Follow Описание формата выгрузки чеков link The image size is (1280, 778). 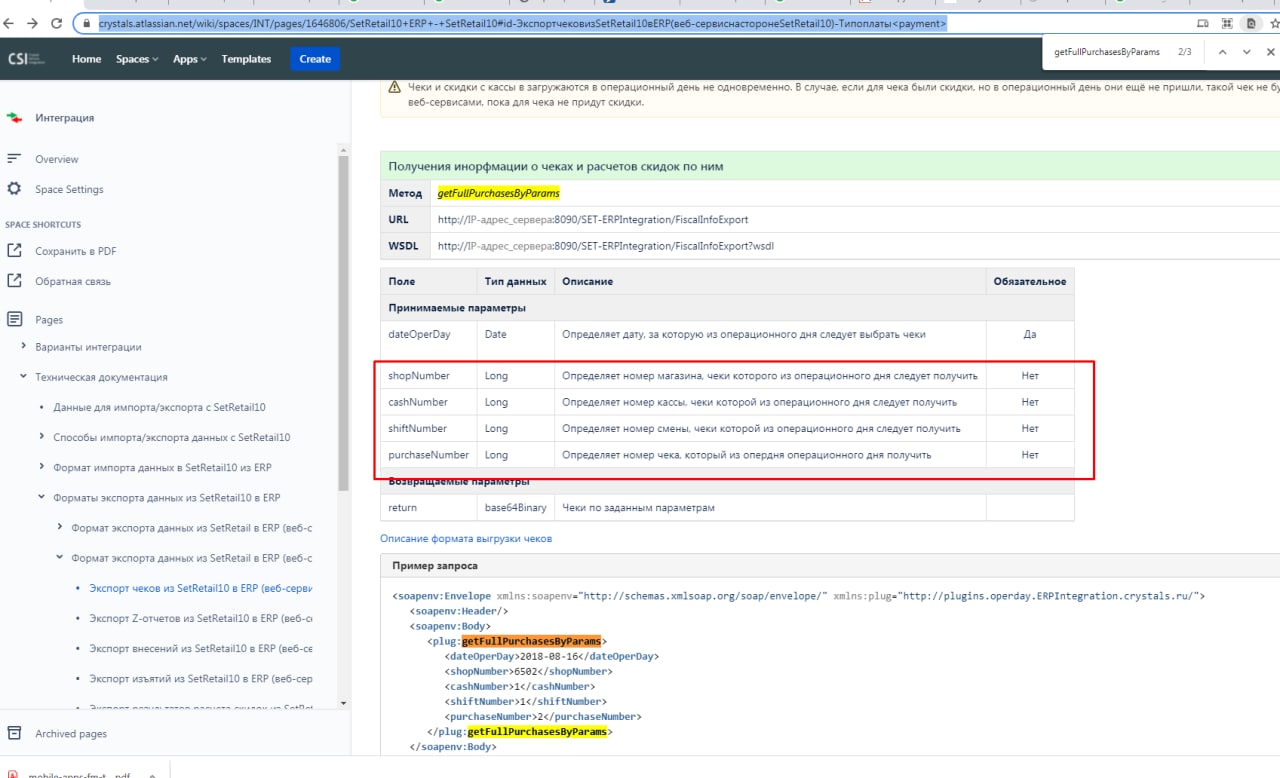pyautogui.click(x=466, y=538)
